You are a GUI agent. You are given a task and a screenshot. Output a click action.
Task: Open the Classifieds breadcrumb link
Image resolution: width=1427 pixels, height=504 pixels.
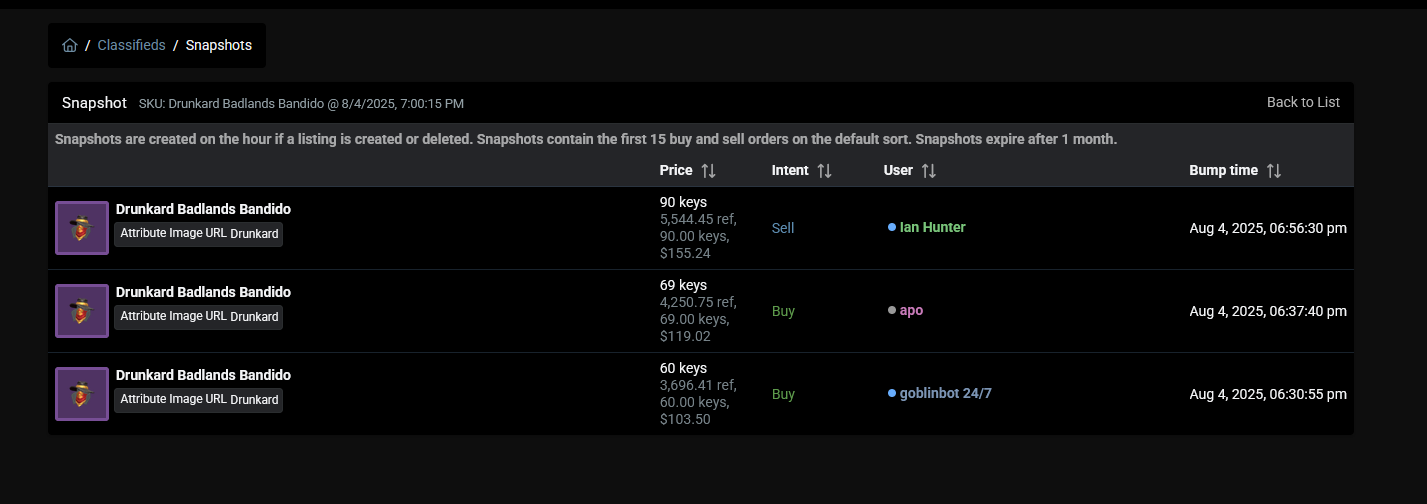point(131,45)
